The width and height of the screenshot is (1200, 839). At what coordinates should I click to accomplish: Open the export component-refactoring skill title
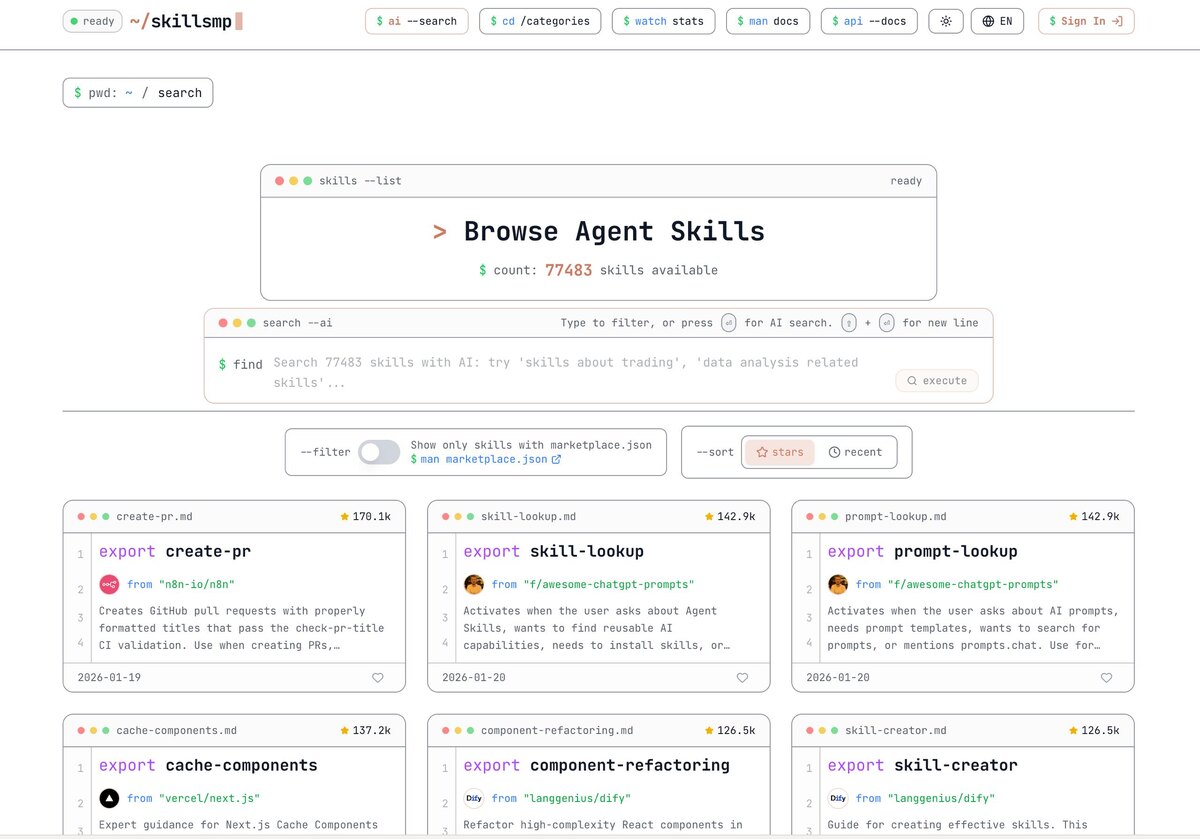tap(596, 765)
